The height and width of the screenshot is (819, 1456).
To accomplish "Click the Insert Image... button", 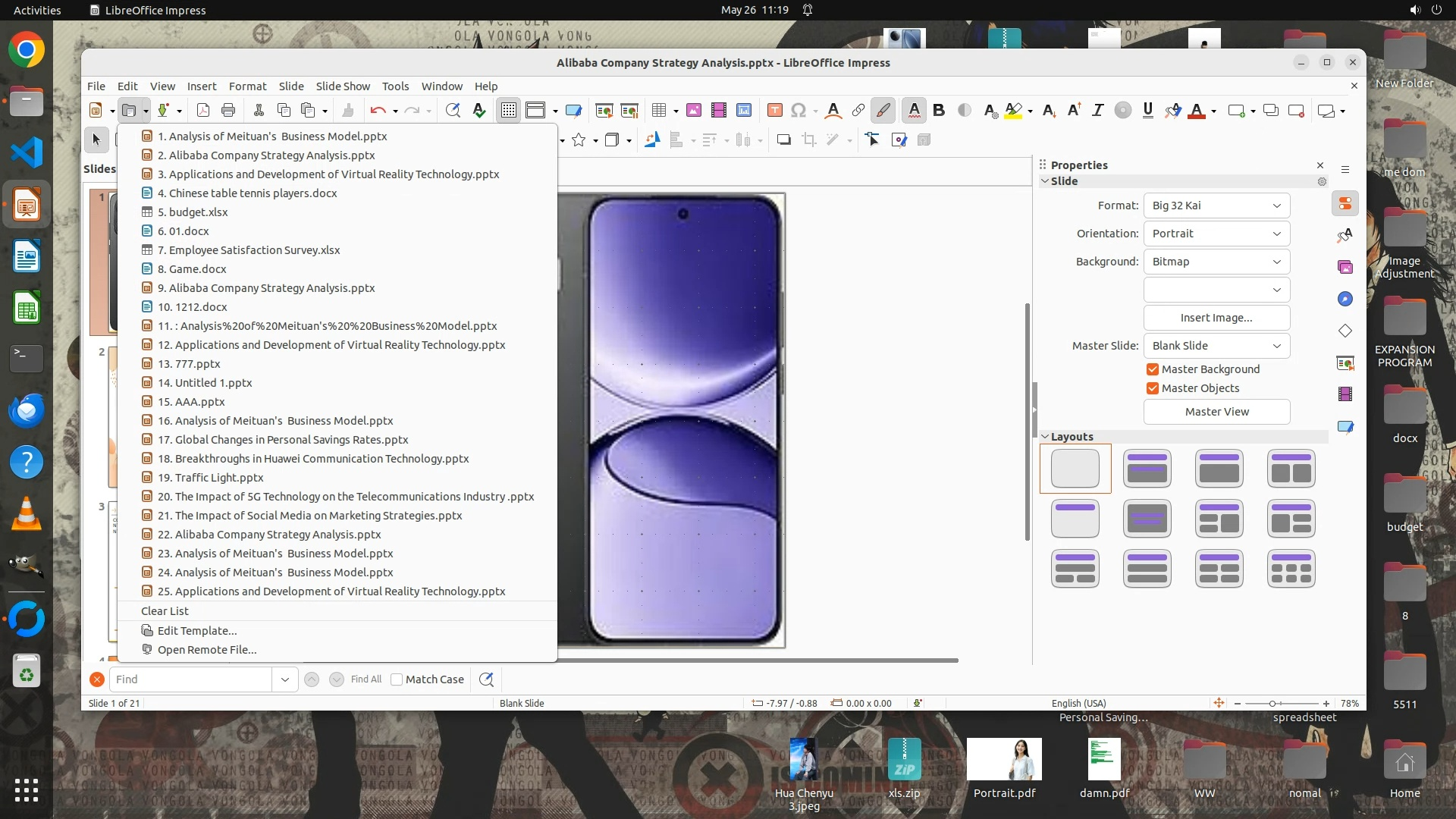I will pos(1216,318).
